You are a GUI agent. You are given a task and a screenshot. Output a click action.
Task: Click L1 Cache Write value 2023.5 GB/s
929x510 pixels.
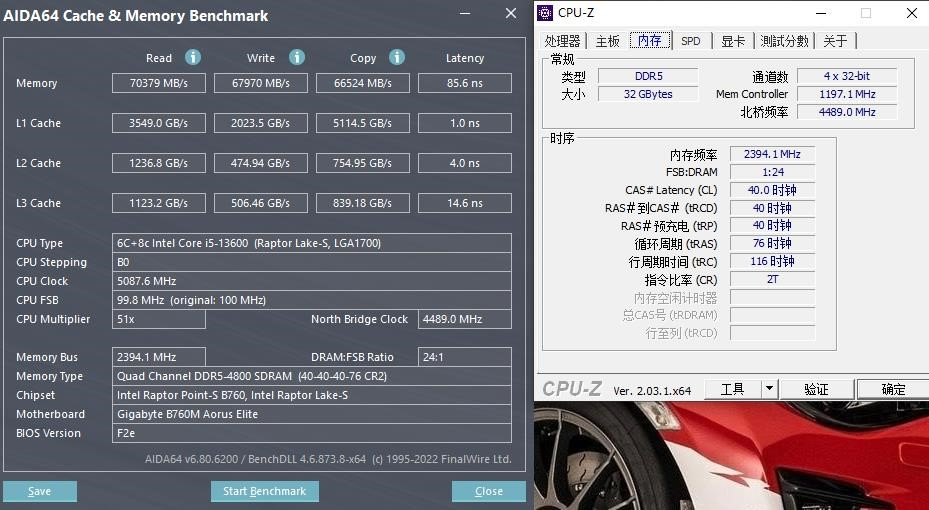261,123
